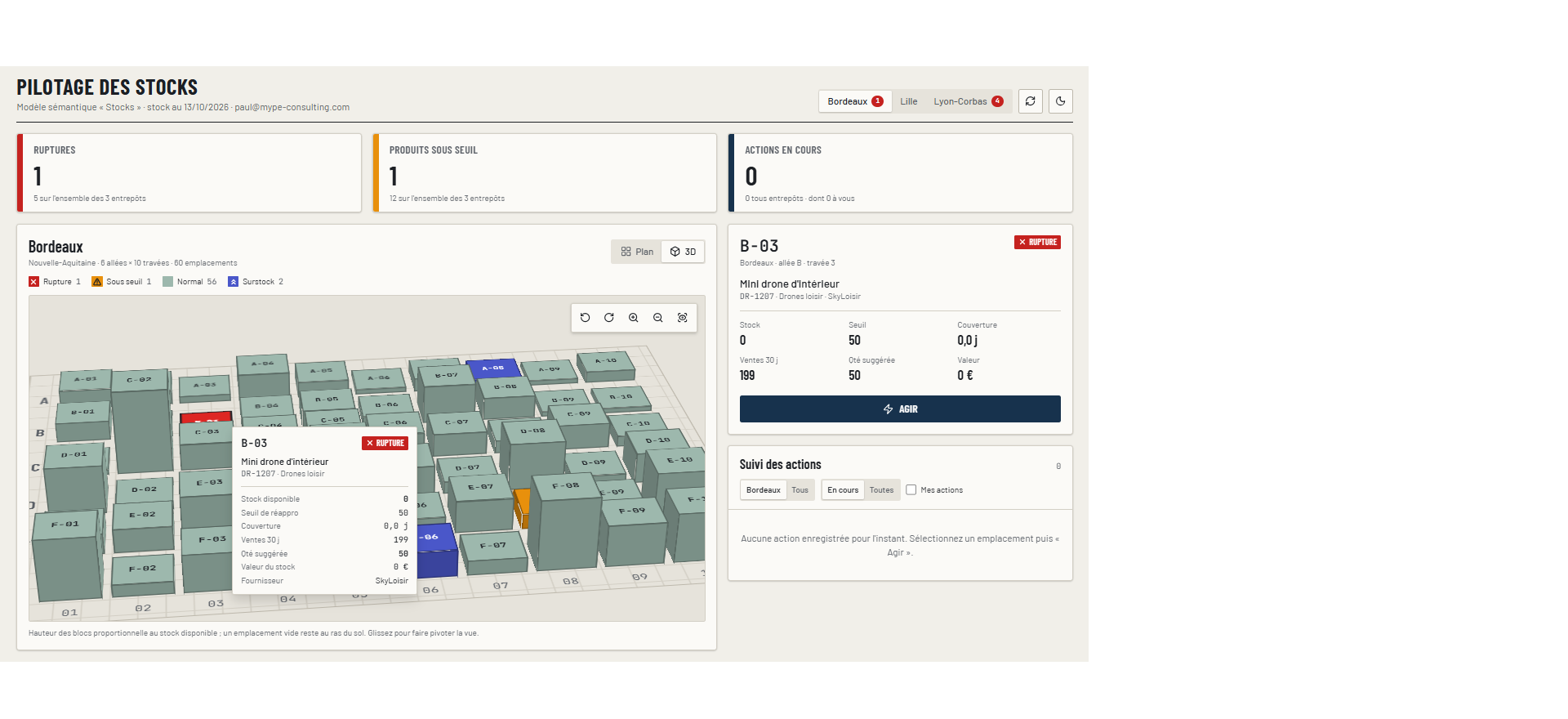Click the blue Surstock legend icon
This screenshot has height=719, width=1568.
[x=233, y=282]
